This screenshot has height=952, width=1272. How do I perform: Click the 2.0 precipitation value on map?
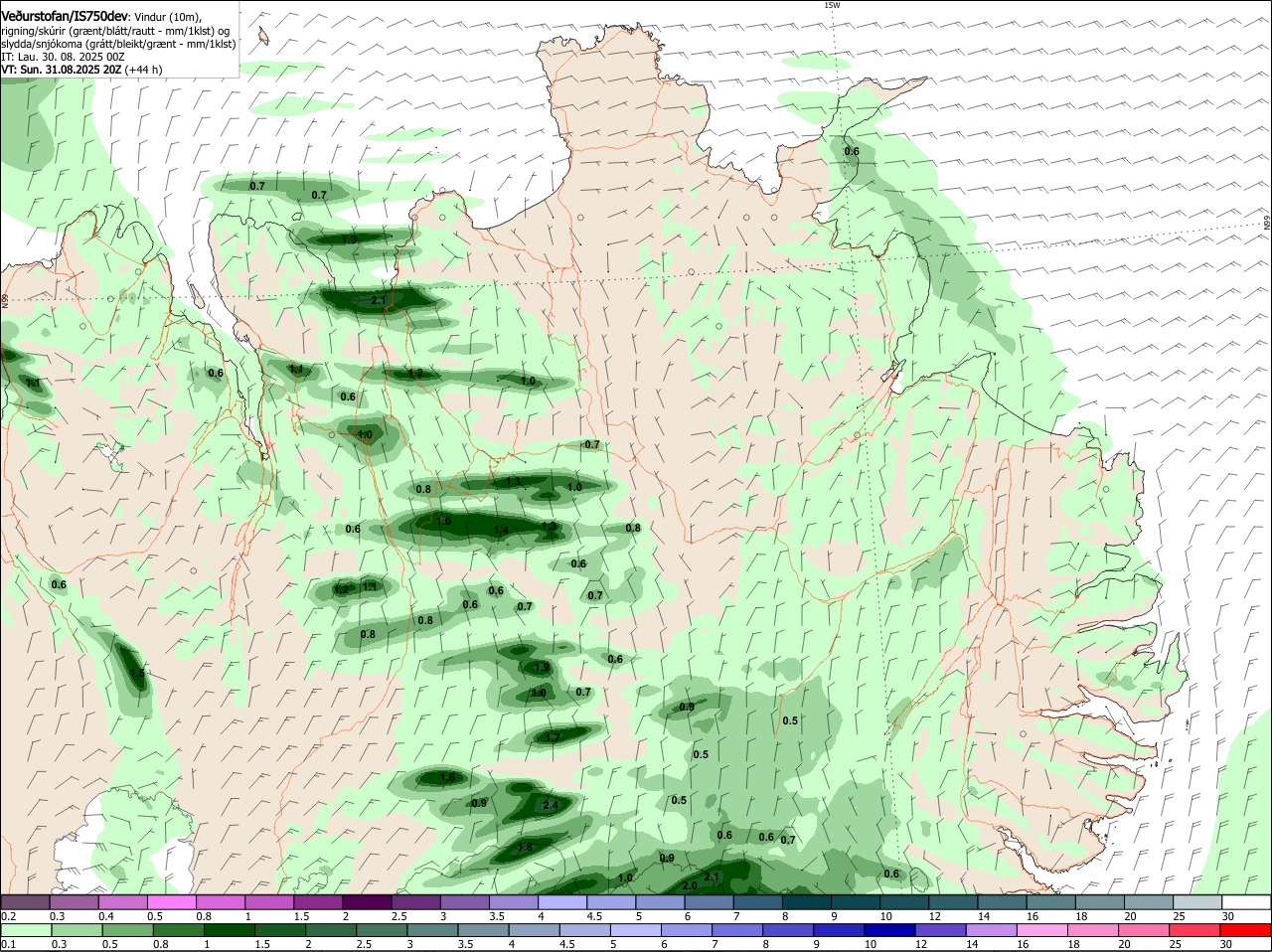point(690,885)
